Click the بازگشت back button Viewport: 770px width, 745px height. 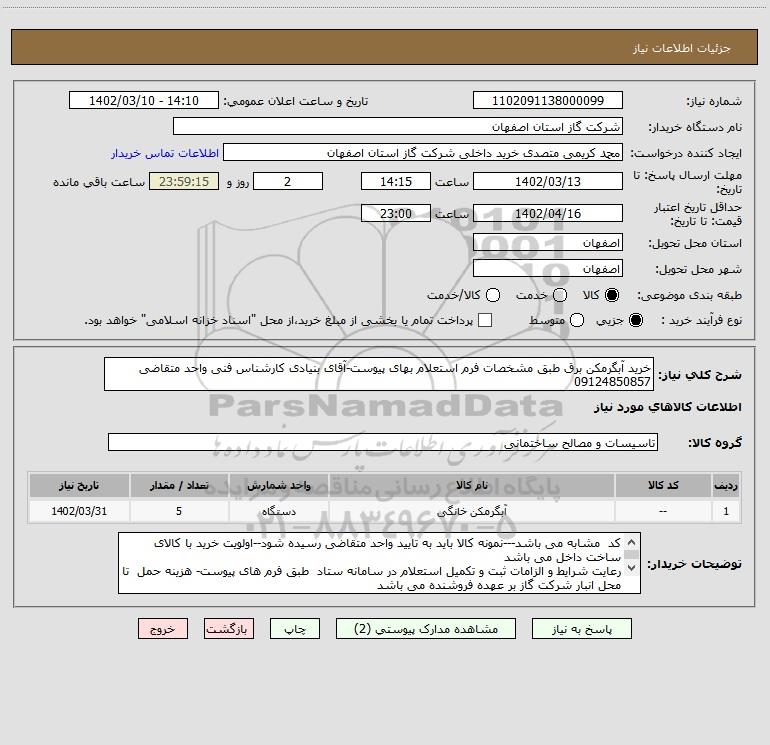coord(229,629)
